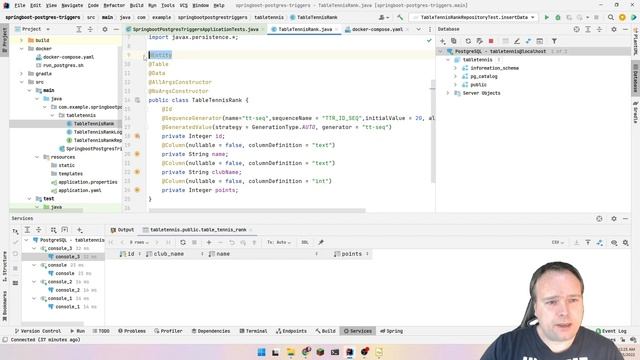Screen dimensions: 640x360
Task: Open Windows Start menu on taskbar
Action: (262, 352)
